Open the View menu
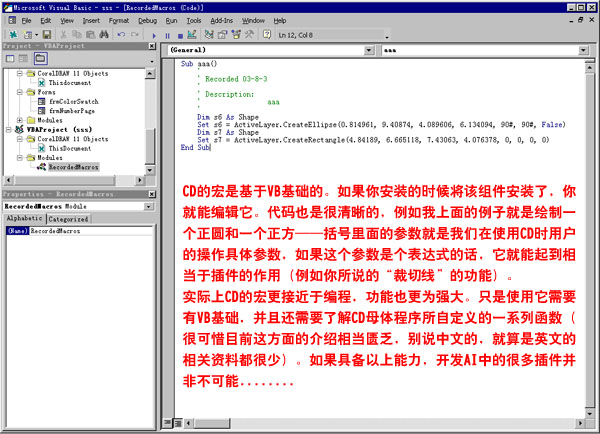 point(67,21)
